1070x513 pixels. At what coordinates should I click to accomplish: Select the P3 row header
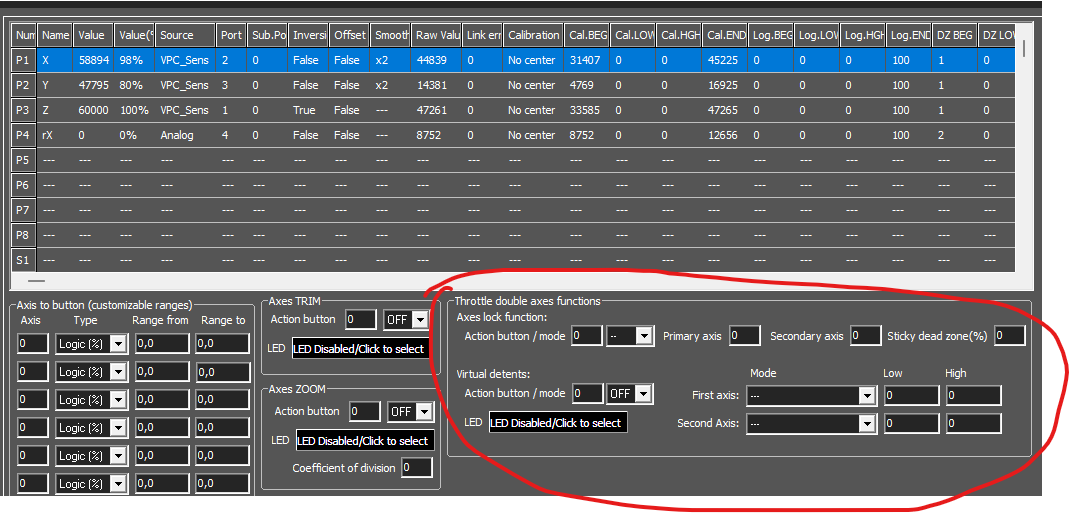pyautogui.click(x=24, y=110)
